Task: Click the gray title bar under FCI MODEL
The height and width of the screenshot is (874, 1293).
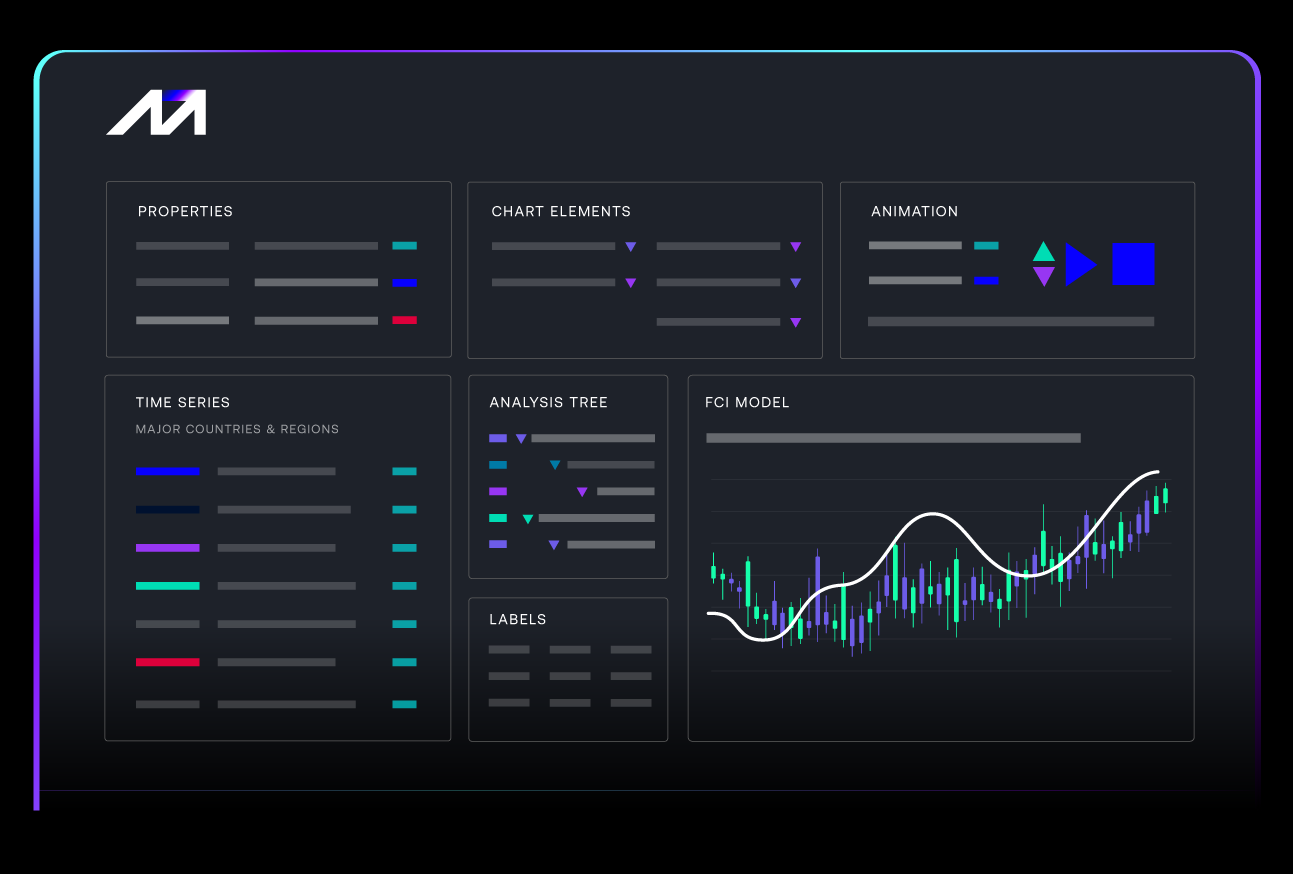Action: coord(893,438)
